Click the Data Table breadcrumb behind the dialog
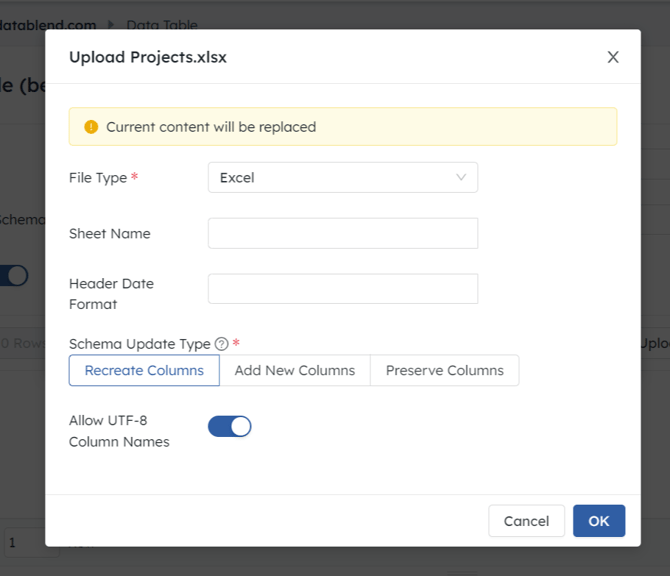Screen dimensions: 670x576 162,25
